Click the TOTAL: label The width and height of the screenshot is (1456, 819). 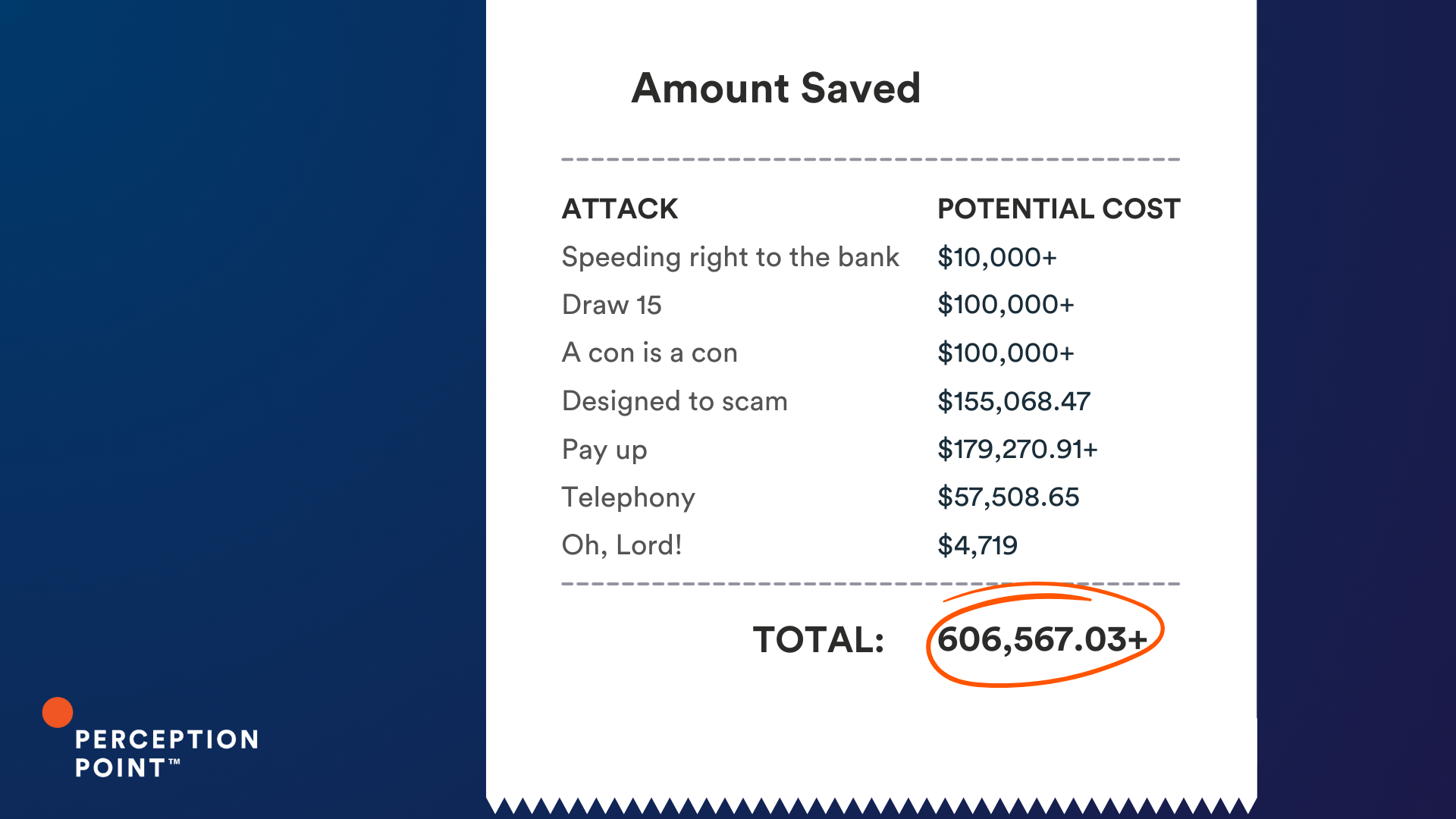click(818, 640)
